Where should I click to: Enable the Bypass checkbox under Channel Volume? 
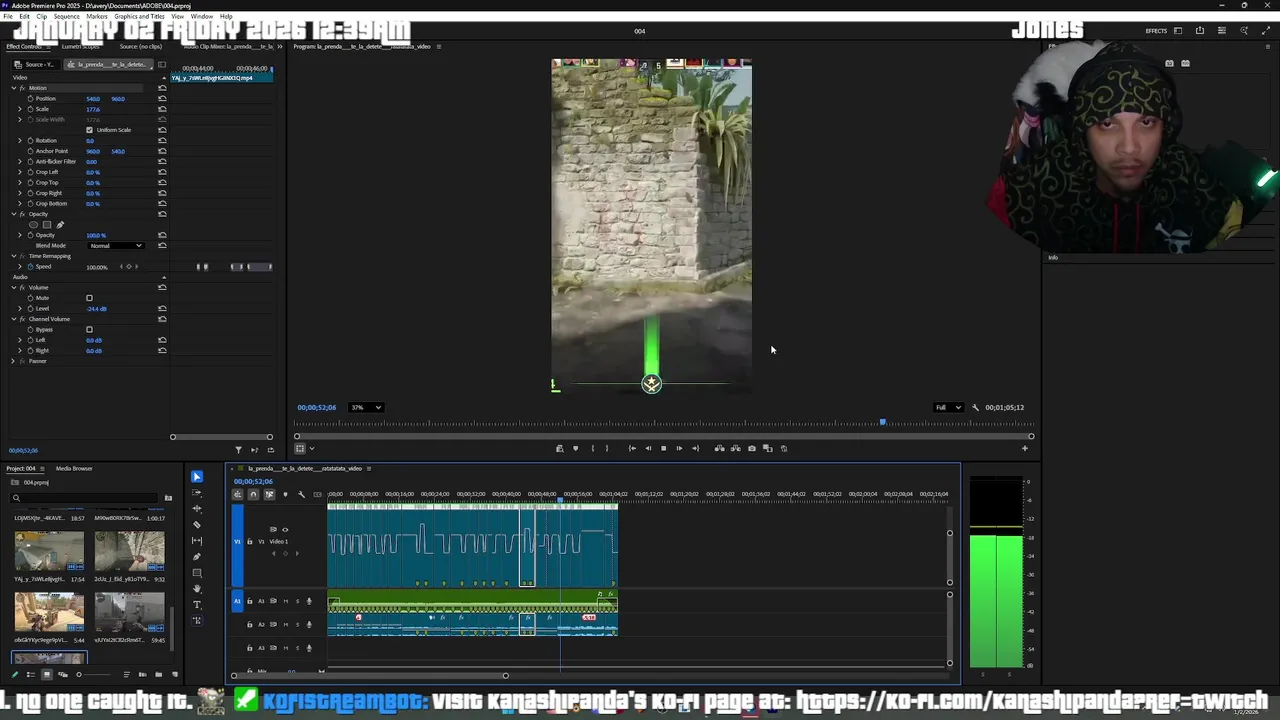click(x=89, y=329)
